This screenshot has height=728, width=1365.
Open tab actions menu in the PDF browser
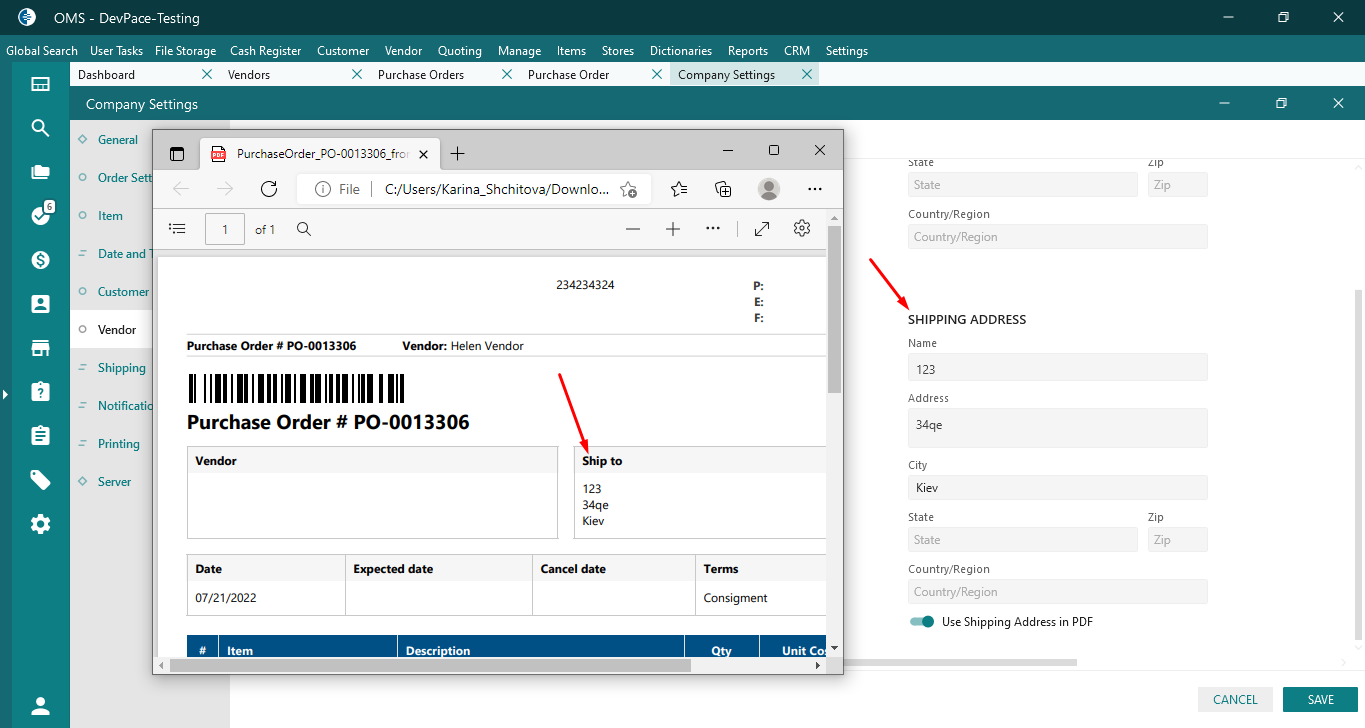[x=177, y=154]
